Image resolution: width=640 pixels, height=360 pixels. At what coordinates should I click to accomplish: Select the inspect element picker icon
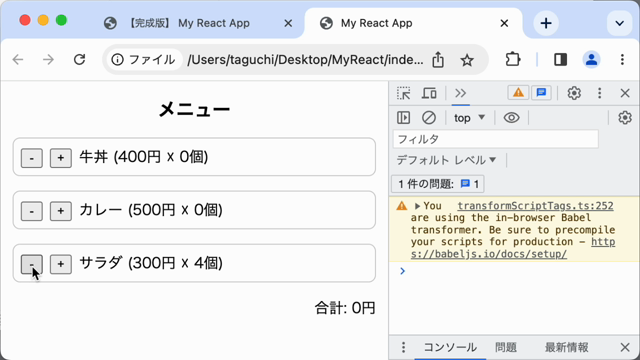tap(404, 93)
